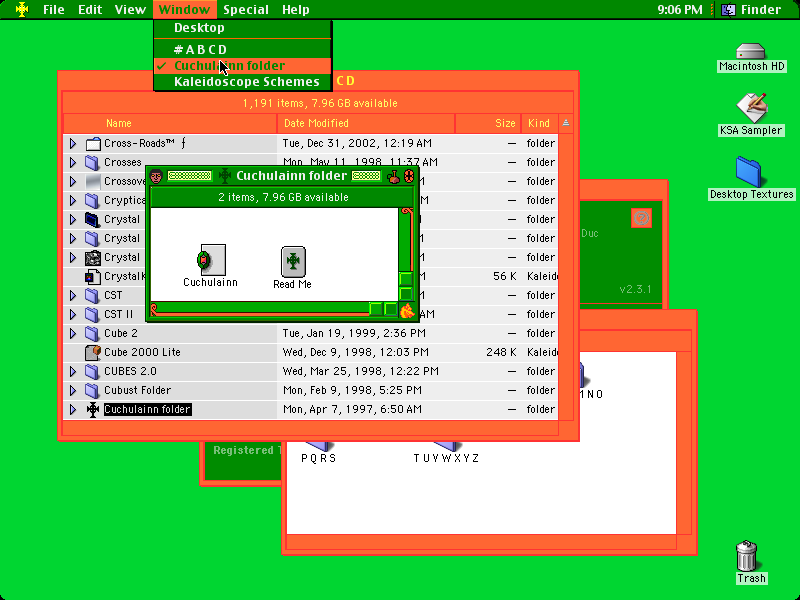This screenshot has height=600, width=800.
Task: Click round shield collapse icon in Cuchulainn titlebar
Action: click(409, 177)
